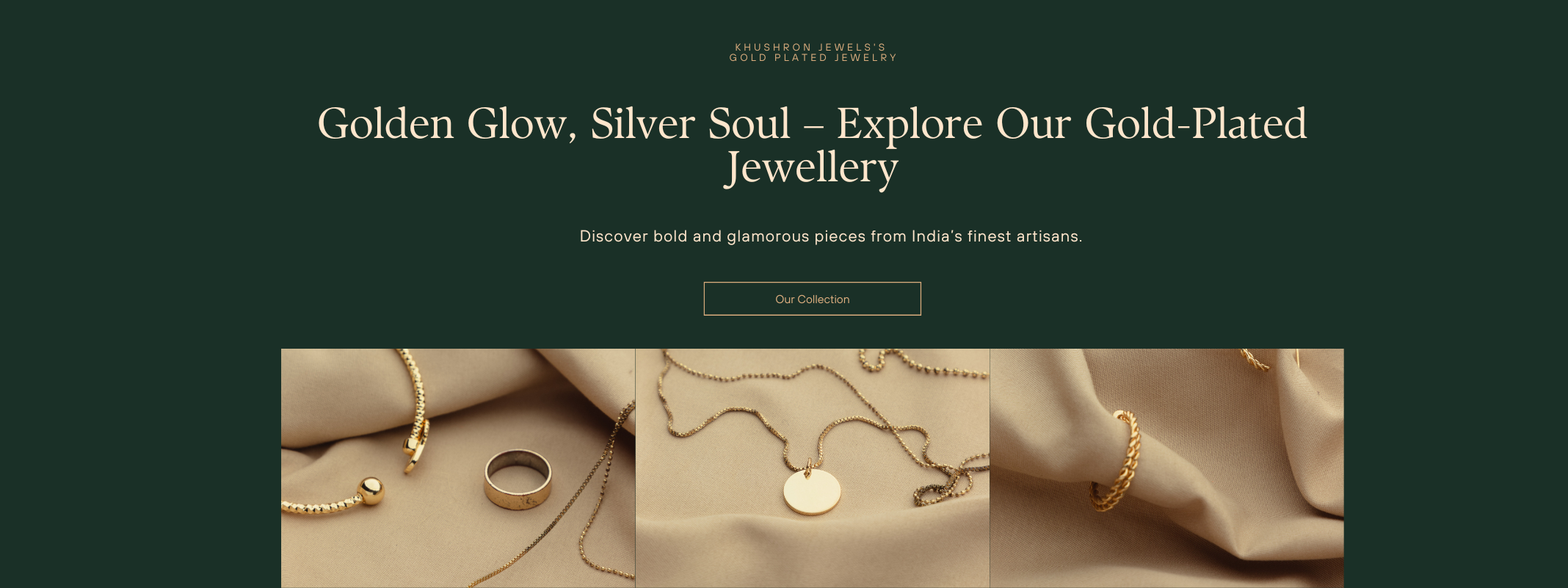1568x588 pixels.
Task: Open the disc pendant necklace photo
Action: pyautogui.click(x=813, y=468)
